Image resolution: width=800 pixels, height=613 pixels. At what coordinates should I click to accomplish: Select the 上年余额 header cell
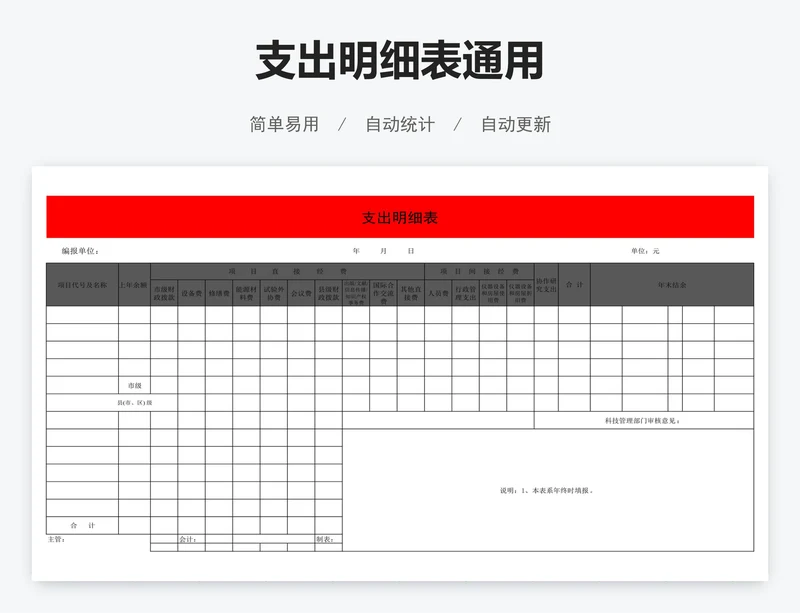[x=134, y=285]
